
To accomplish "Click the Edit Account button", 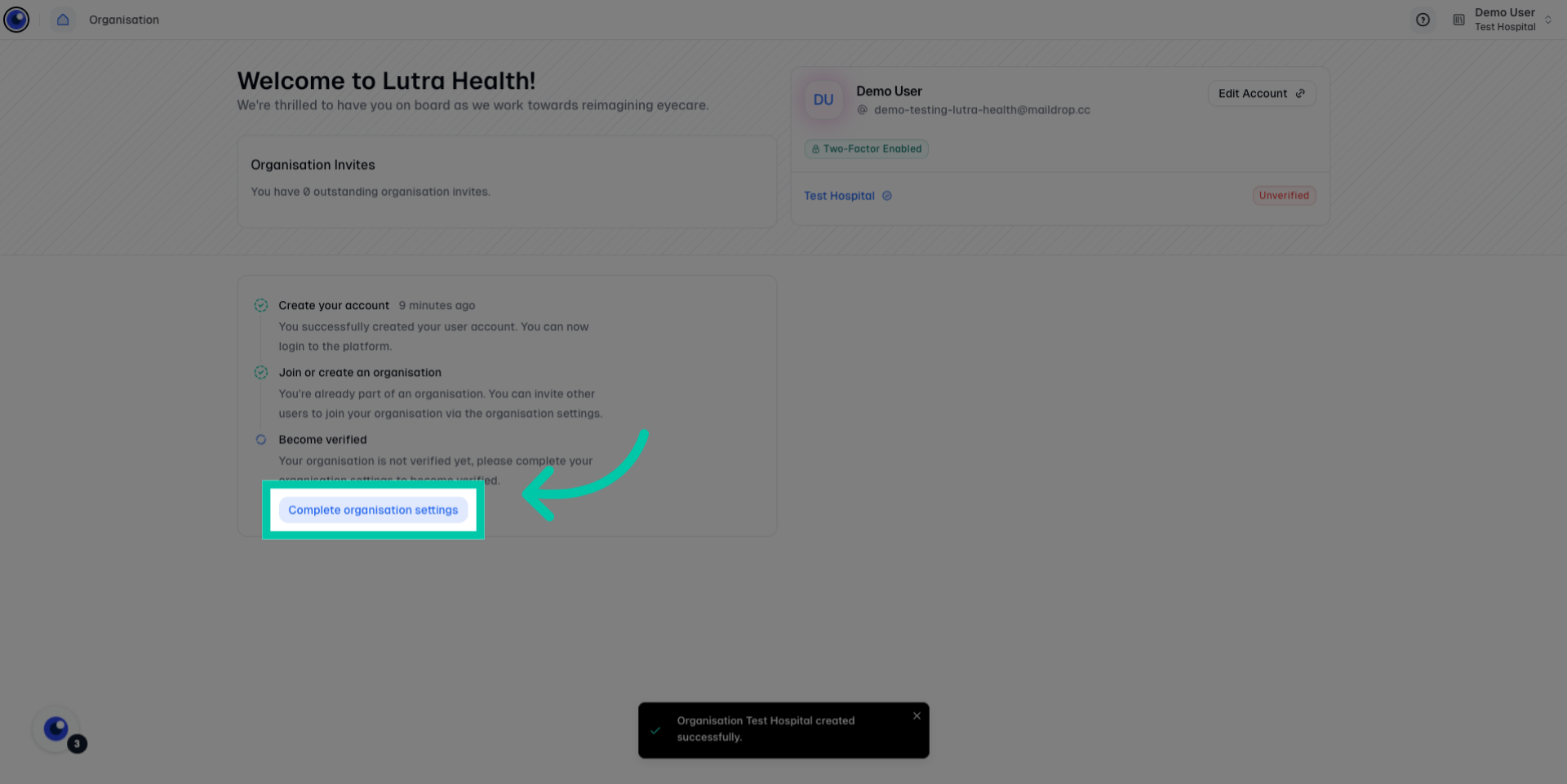I will point(1261,93).
